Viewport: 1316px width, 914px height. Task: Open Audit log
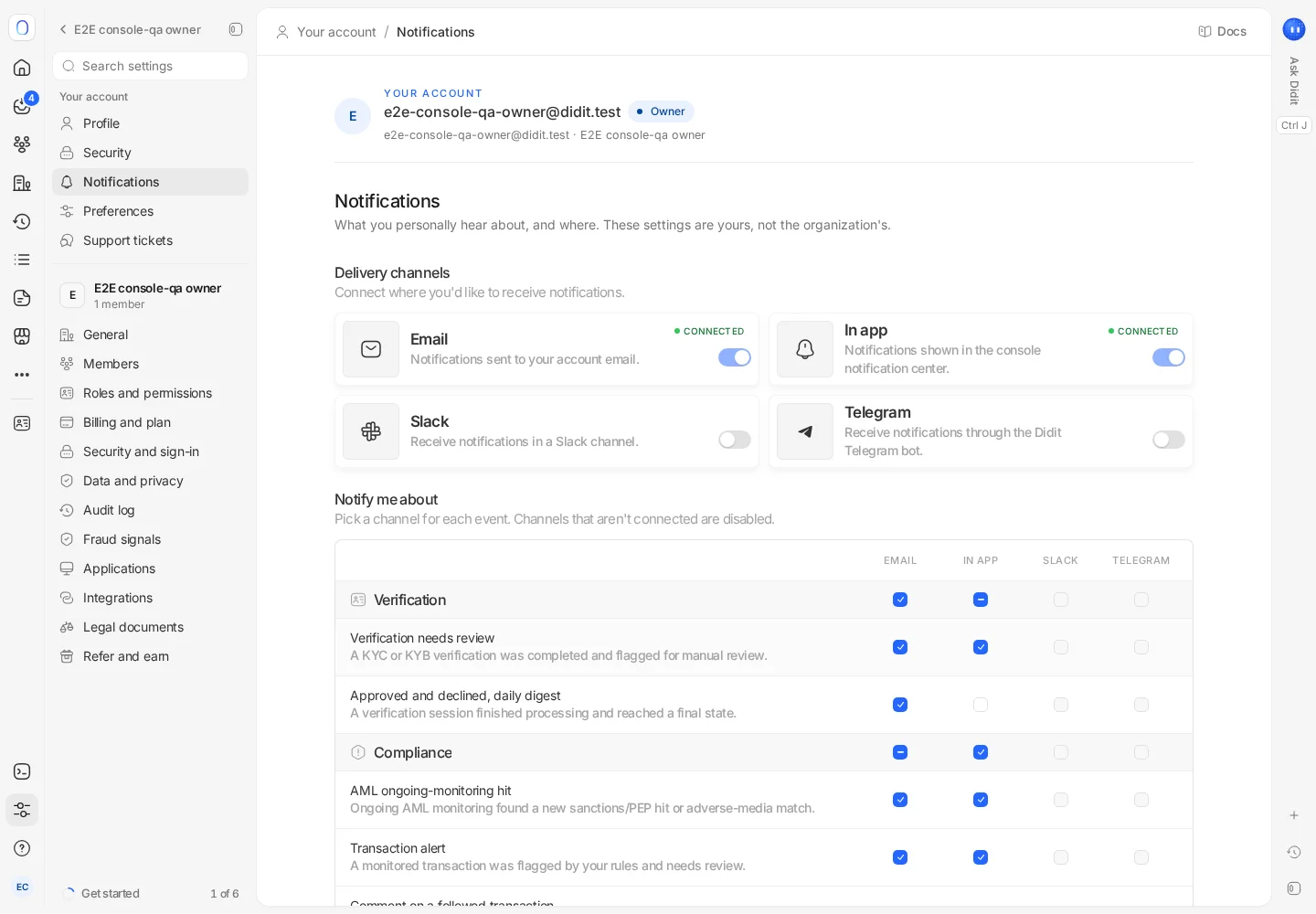(x=150, y=510)
